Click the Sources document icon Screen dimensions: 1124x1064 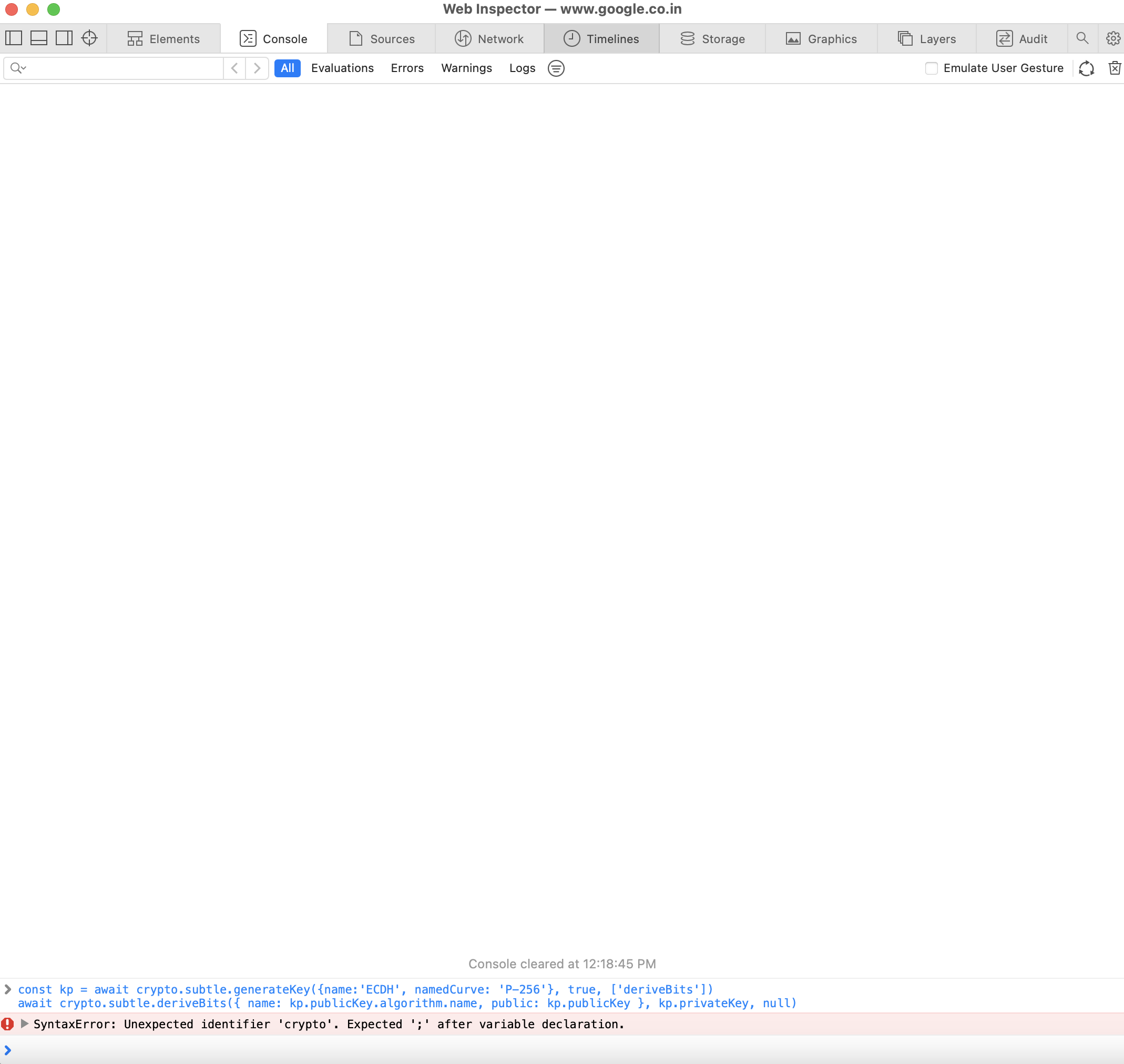[355, 38]
